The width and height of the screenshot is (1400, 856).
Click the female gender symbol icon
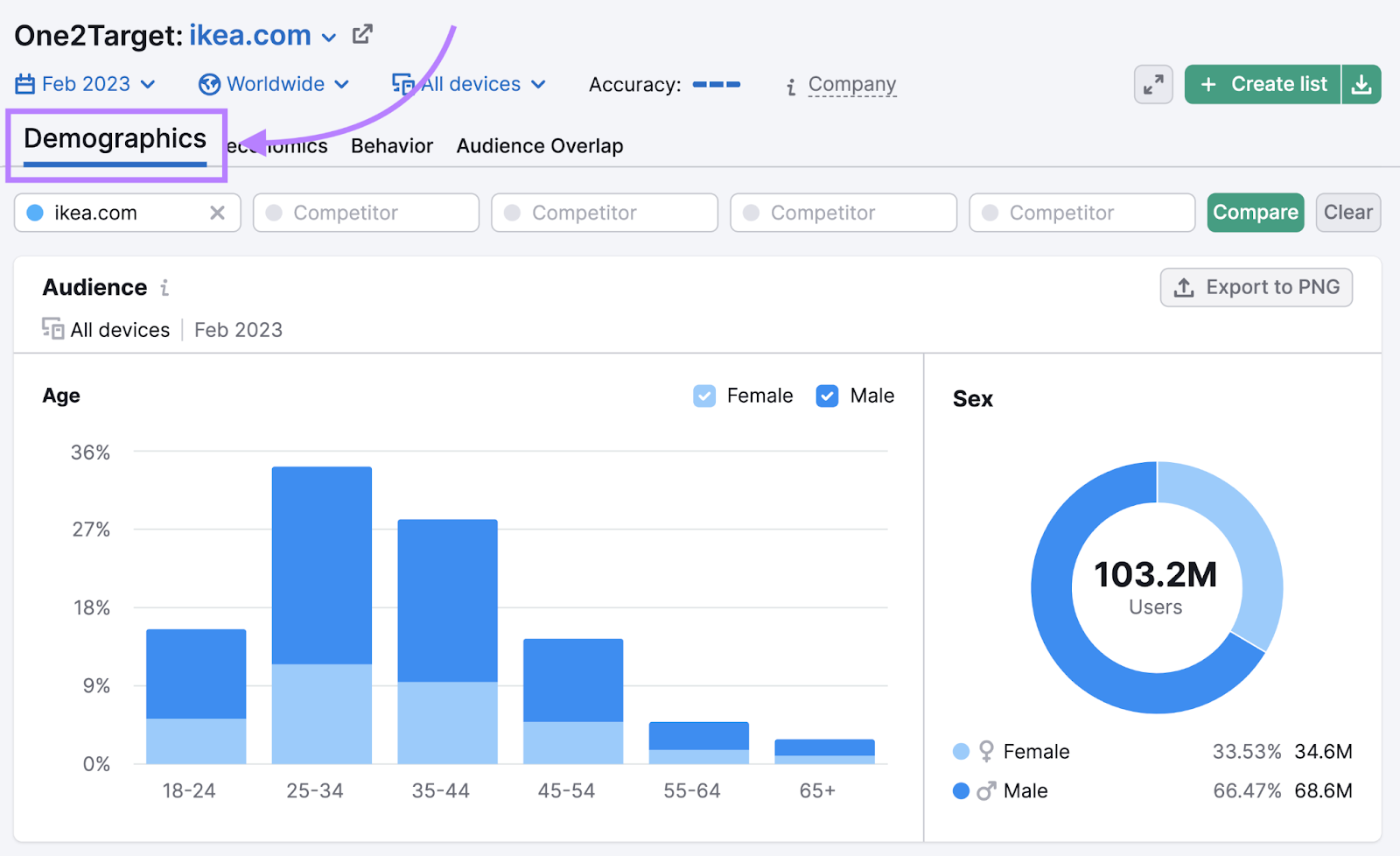(x=986, y=752)
